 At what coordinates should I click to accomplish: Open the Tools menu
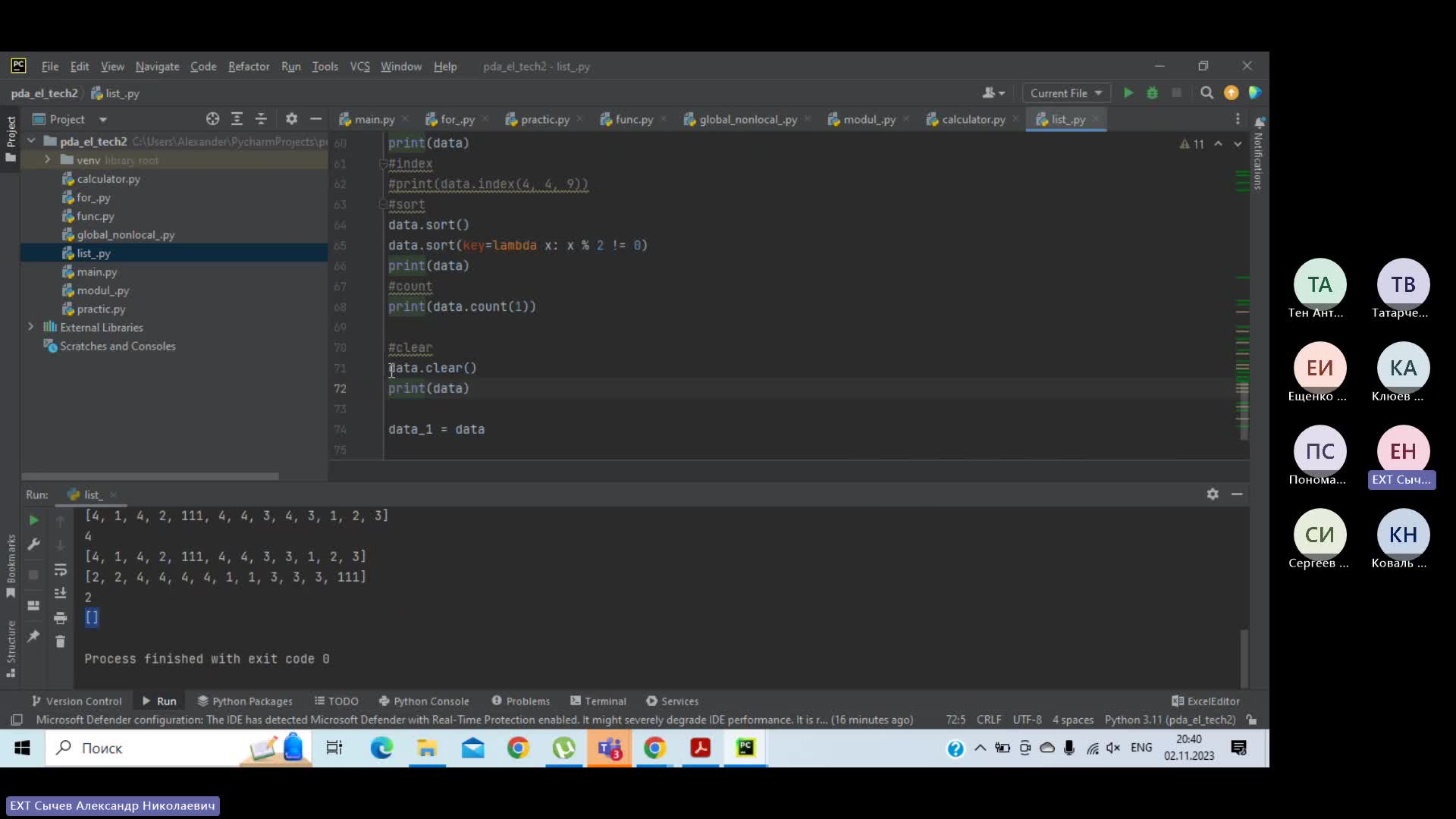click(325, 67)
